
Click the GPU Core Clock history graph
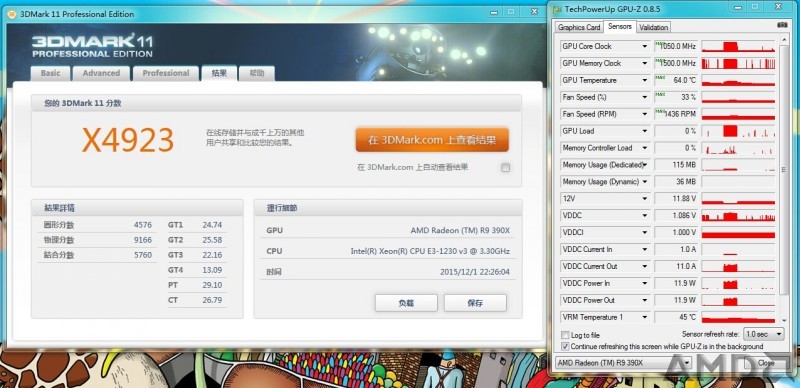coord(738,46)
